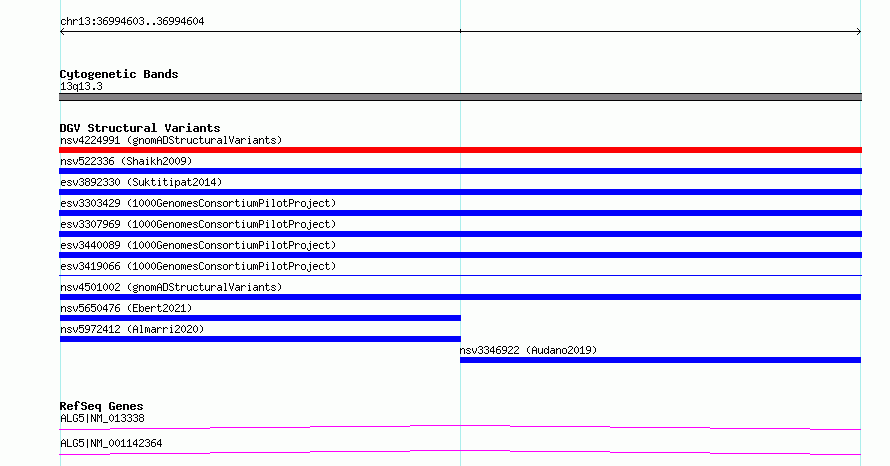The width and height of the screenshot is (890, 466).
Task: Click the thin blue line under esv3419066
Action: (x=460, y=275)
